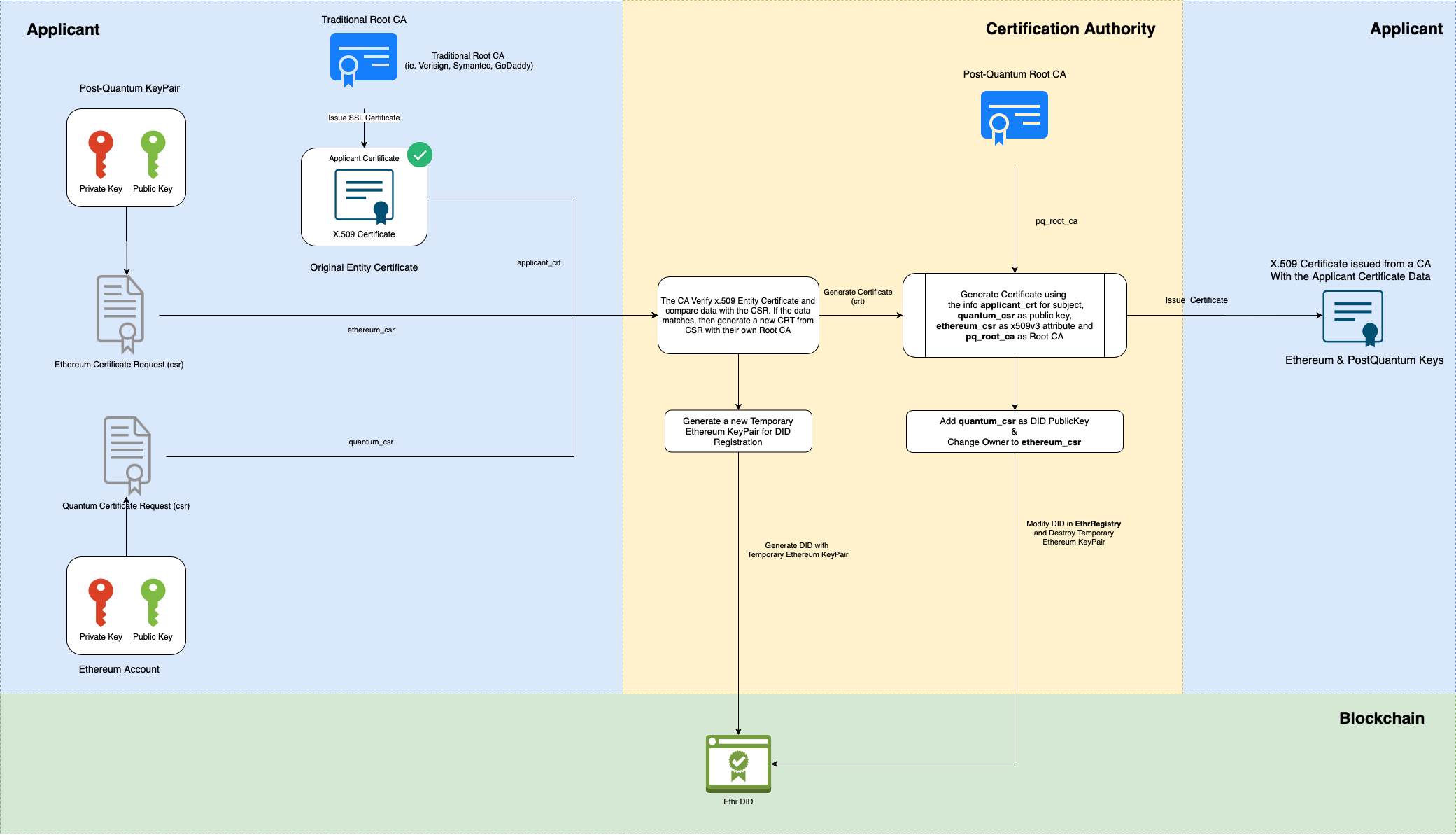Click the green Public Key in Ethereum Account
The image size is (1456, 835).
coord(153,602)
